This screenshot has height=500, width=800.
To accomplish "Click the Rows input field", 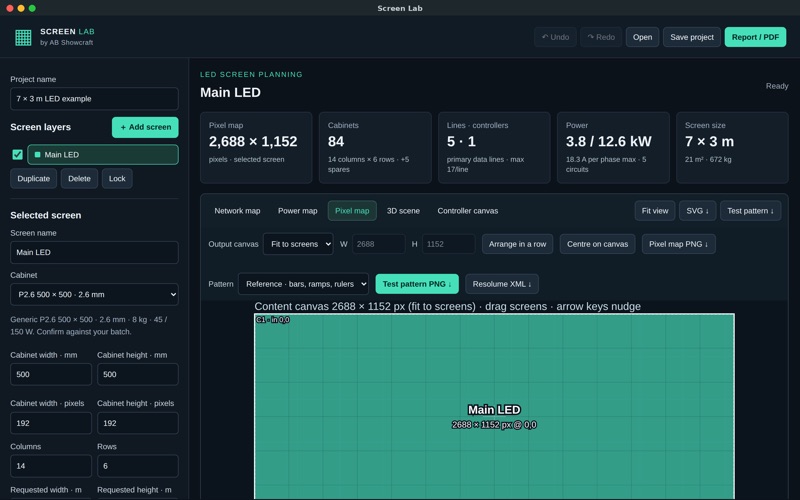I will pos(138,466).
